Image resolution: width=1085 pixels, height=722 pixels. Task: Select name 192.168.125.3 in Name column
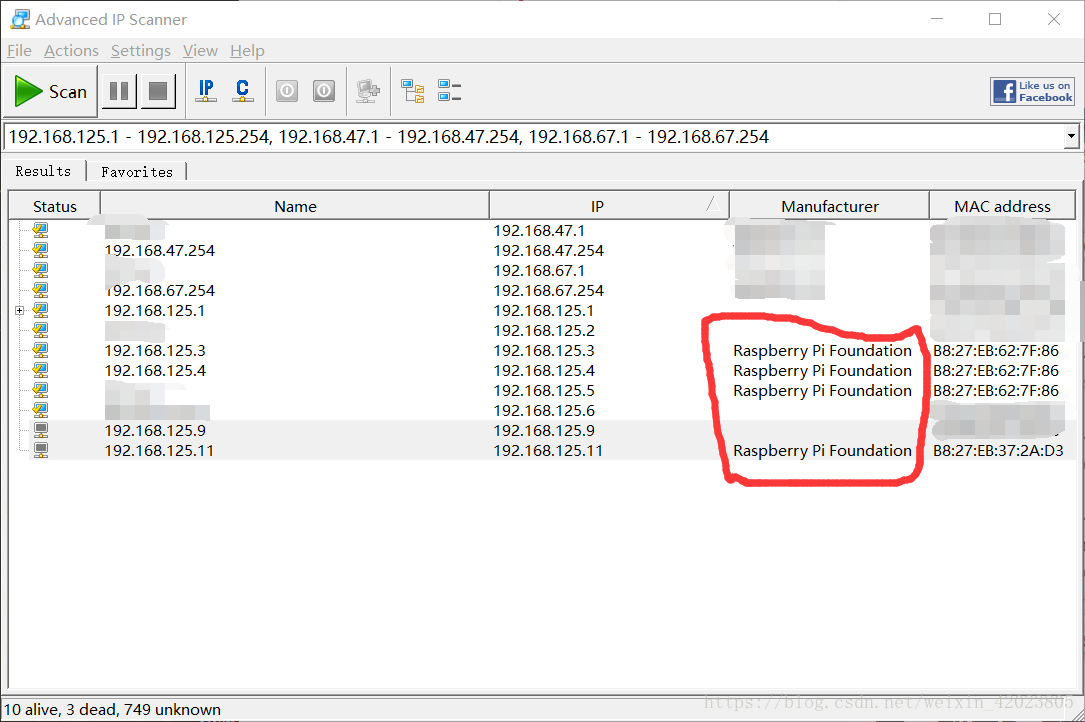(155, 351)
